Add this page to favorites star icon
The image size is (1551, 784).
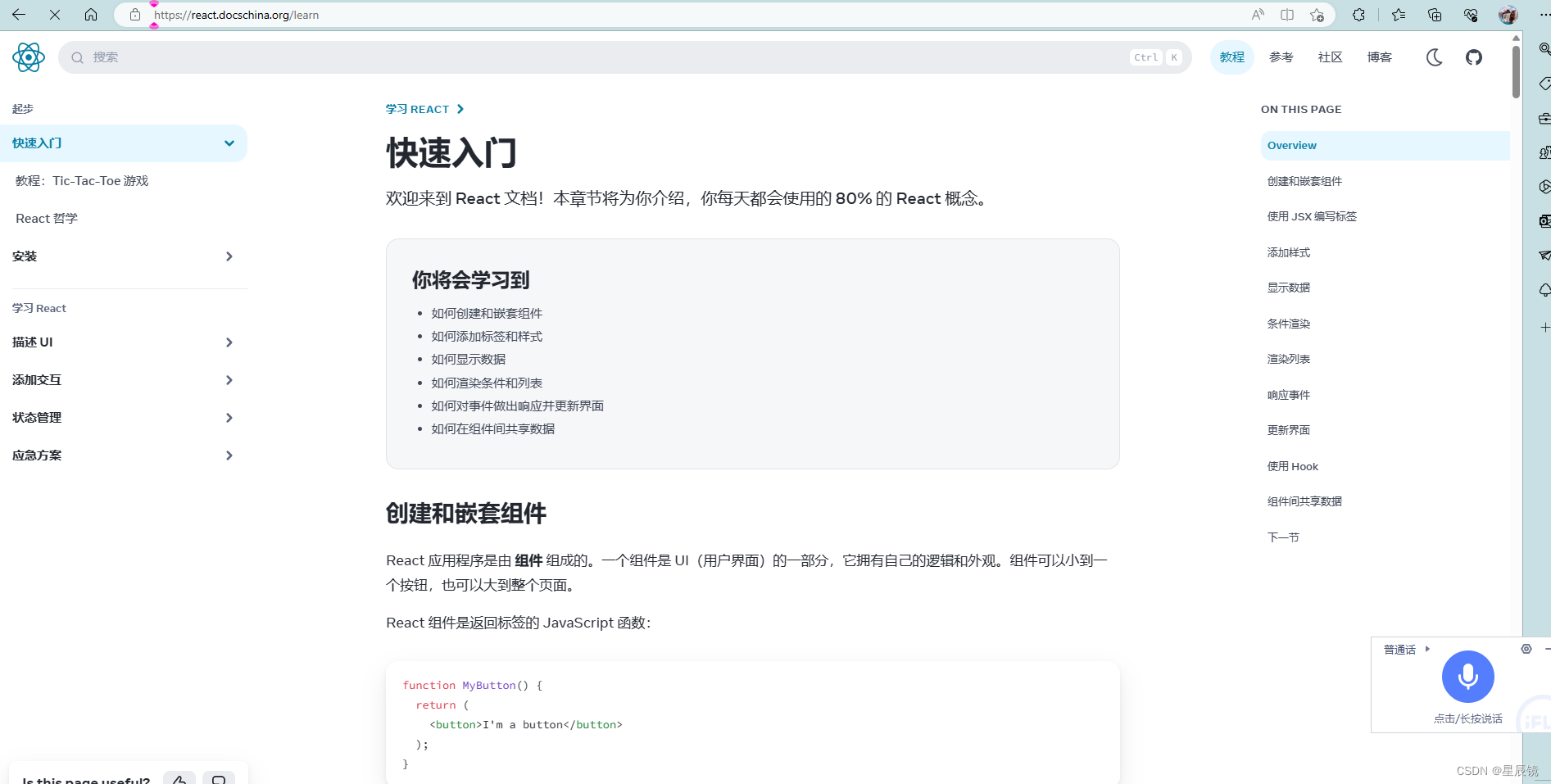(1317, 15)
